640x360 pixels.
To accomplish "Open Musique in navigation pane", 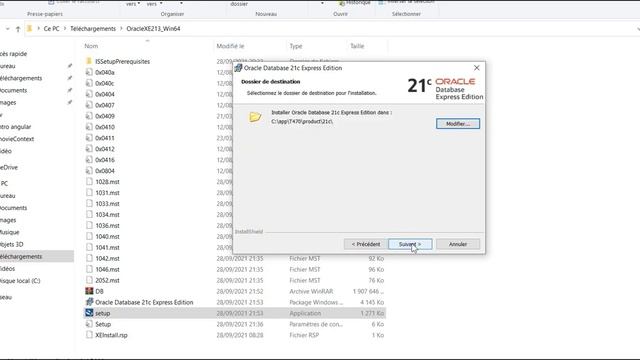I will 9,232.
